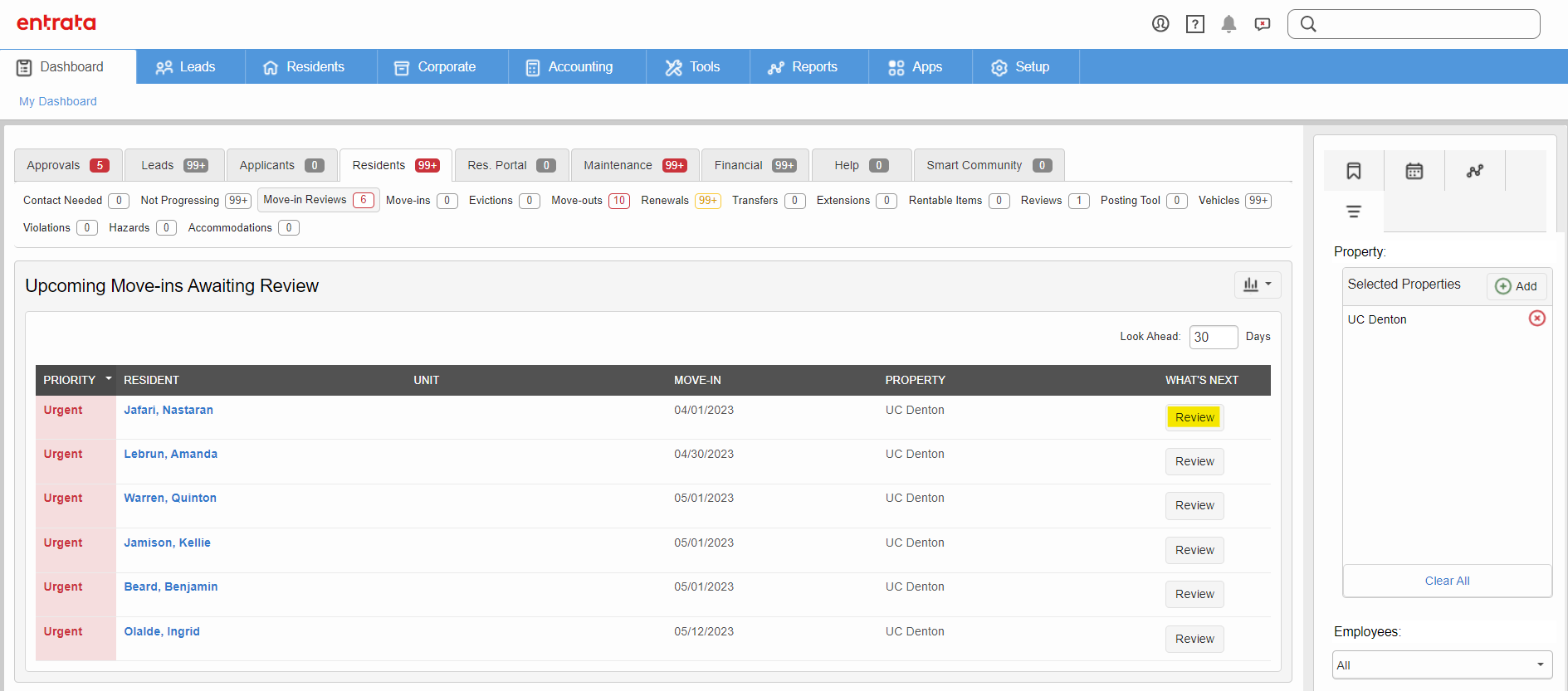Open resident Olalde, Ingrid

click(x=162, y=631)
